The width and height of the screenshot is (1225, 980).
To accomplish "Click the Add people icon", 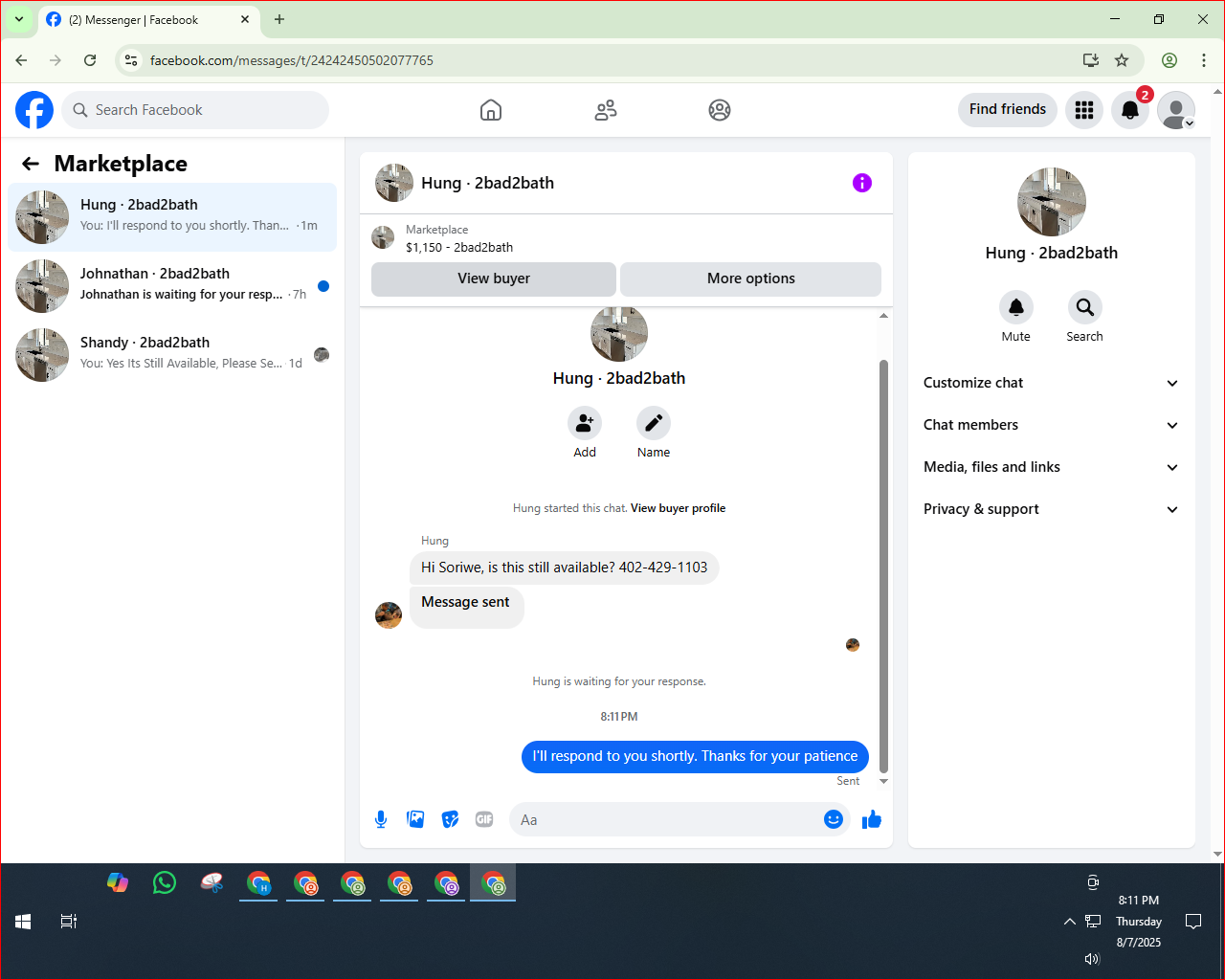I will pos(585,423).
